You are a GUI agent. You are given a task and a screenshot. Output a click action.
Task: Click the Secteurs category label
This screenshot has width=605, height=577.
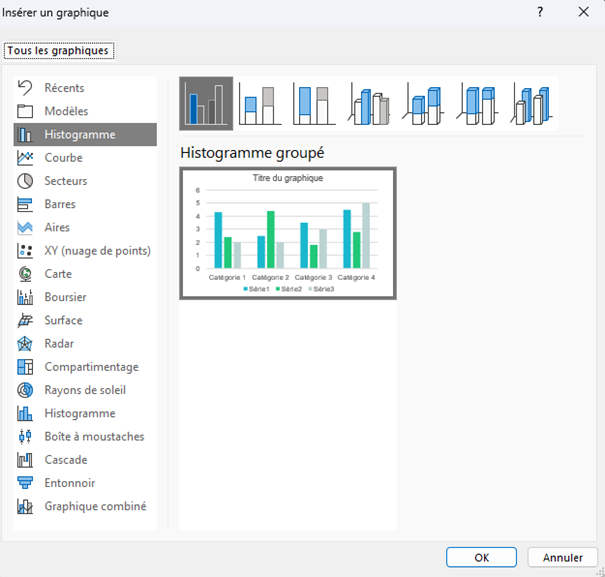tap(66, 181)
